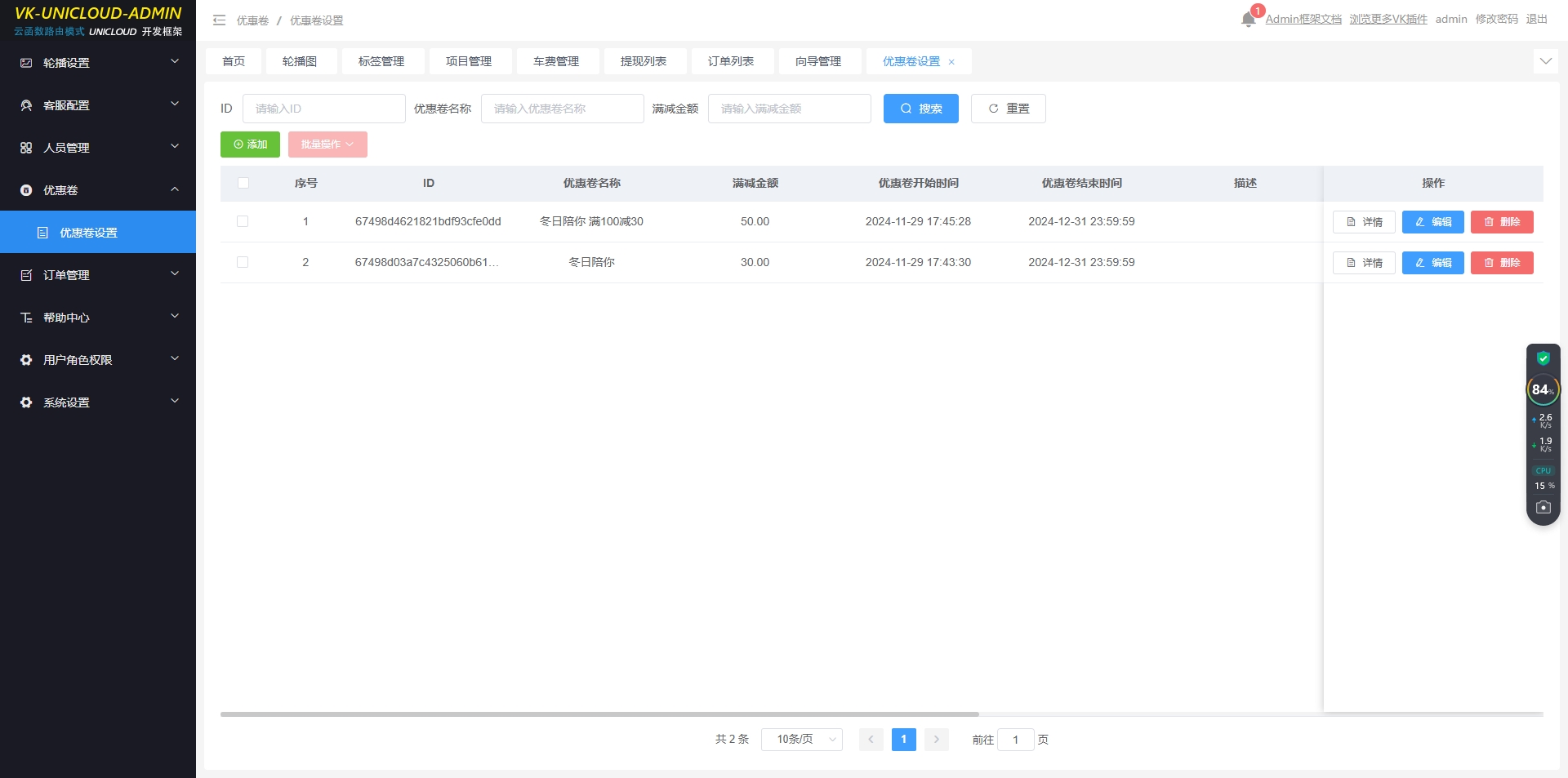The height and width of the screenshot is (778, 1568).
Task: Click the sidebar collapse hamburger icon
Action: coord(219,20)
